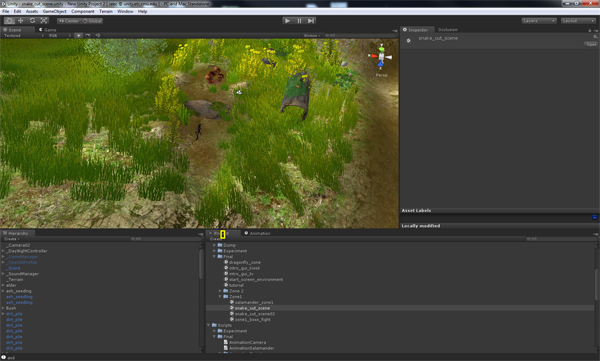Select the Move transform tool
Screen dimensions: 600x361
(21, 21)
